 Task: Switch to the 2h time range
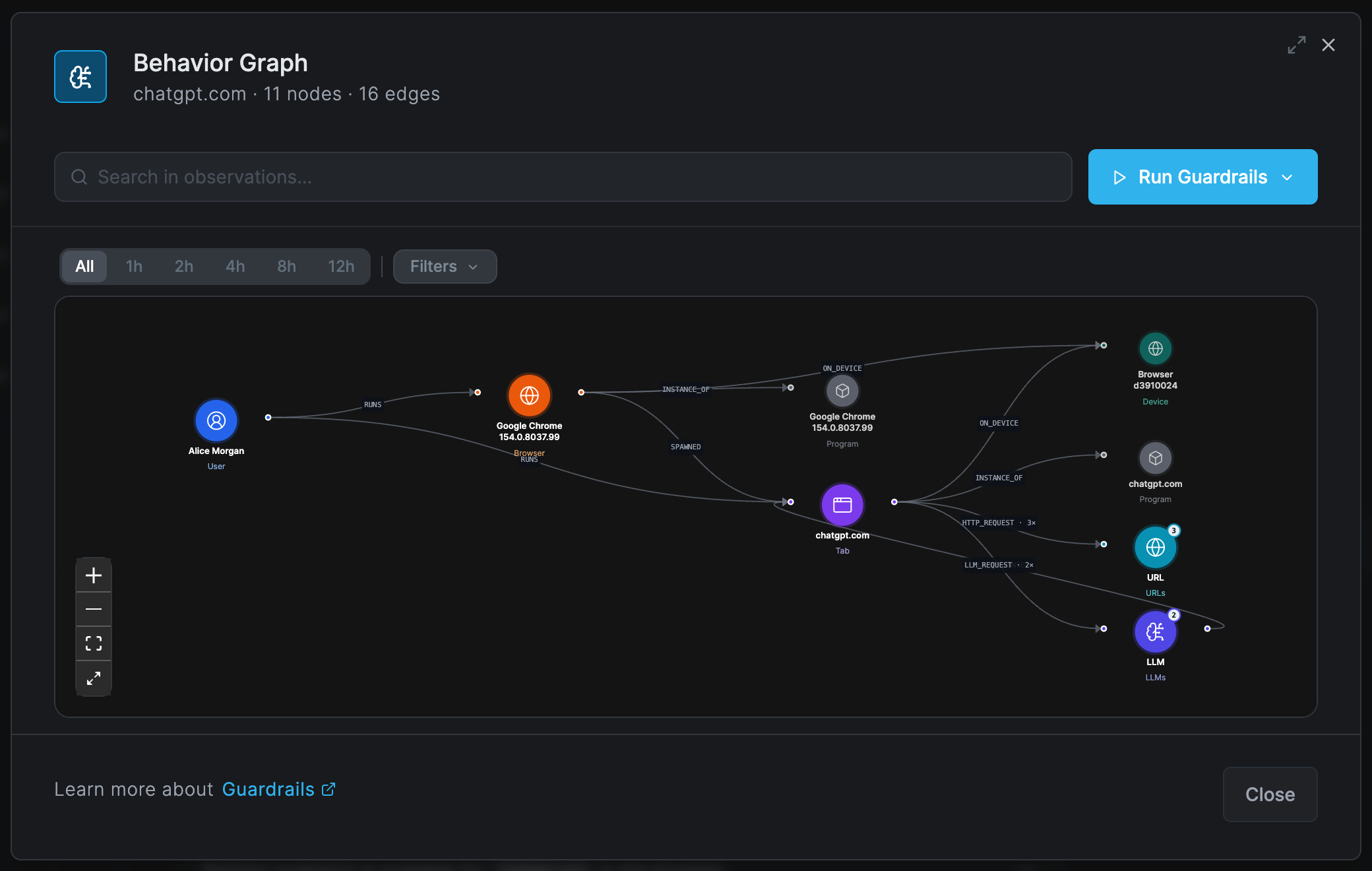click(x=184, y=267)
